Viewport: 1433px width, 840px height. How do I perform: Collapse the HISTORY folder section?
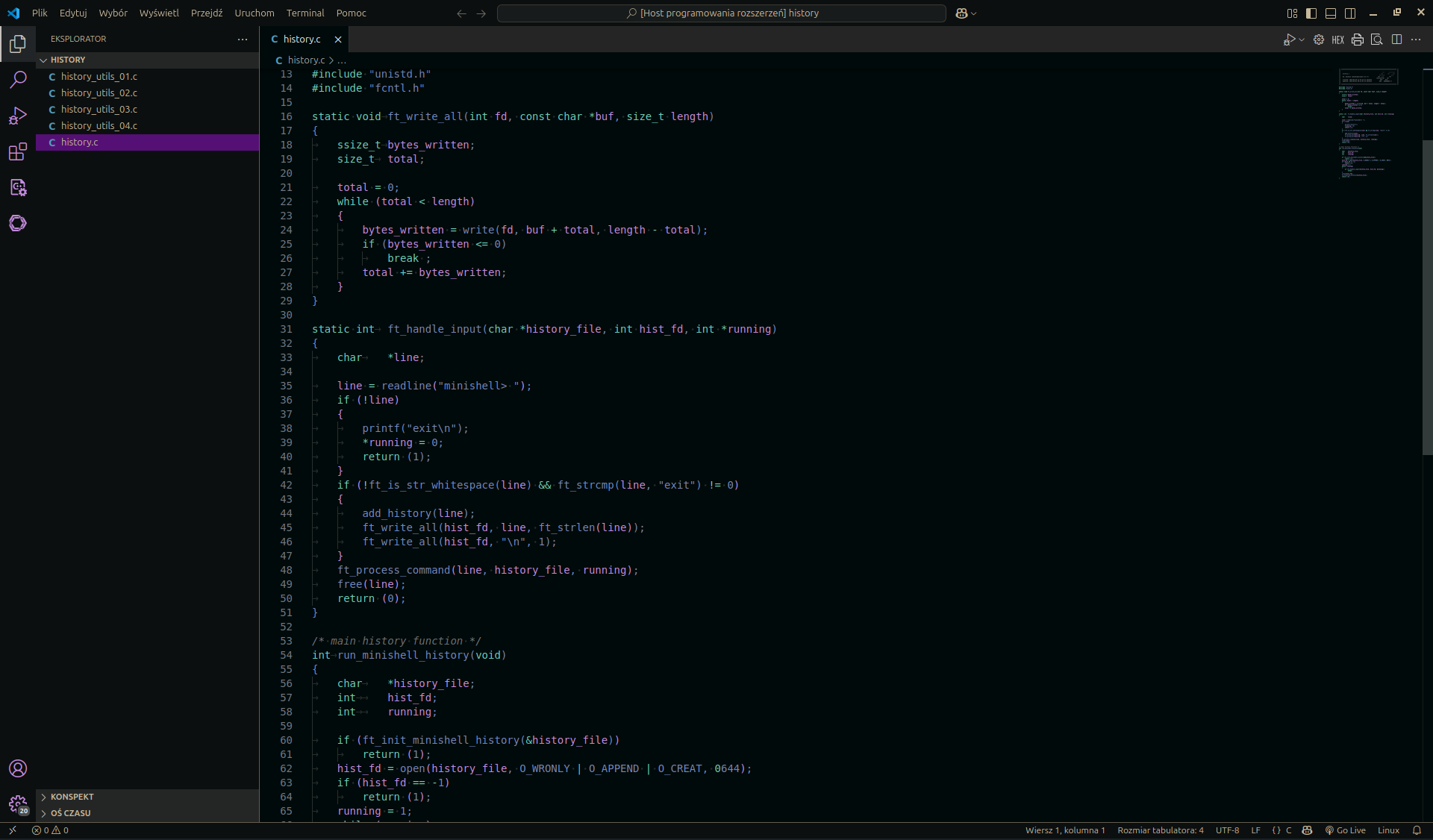click(67, 60)
